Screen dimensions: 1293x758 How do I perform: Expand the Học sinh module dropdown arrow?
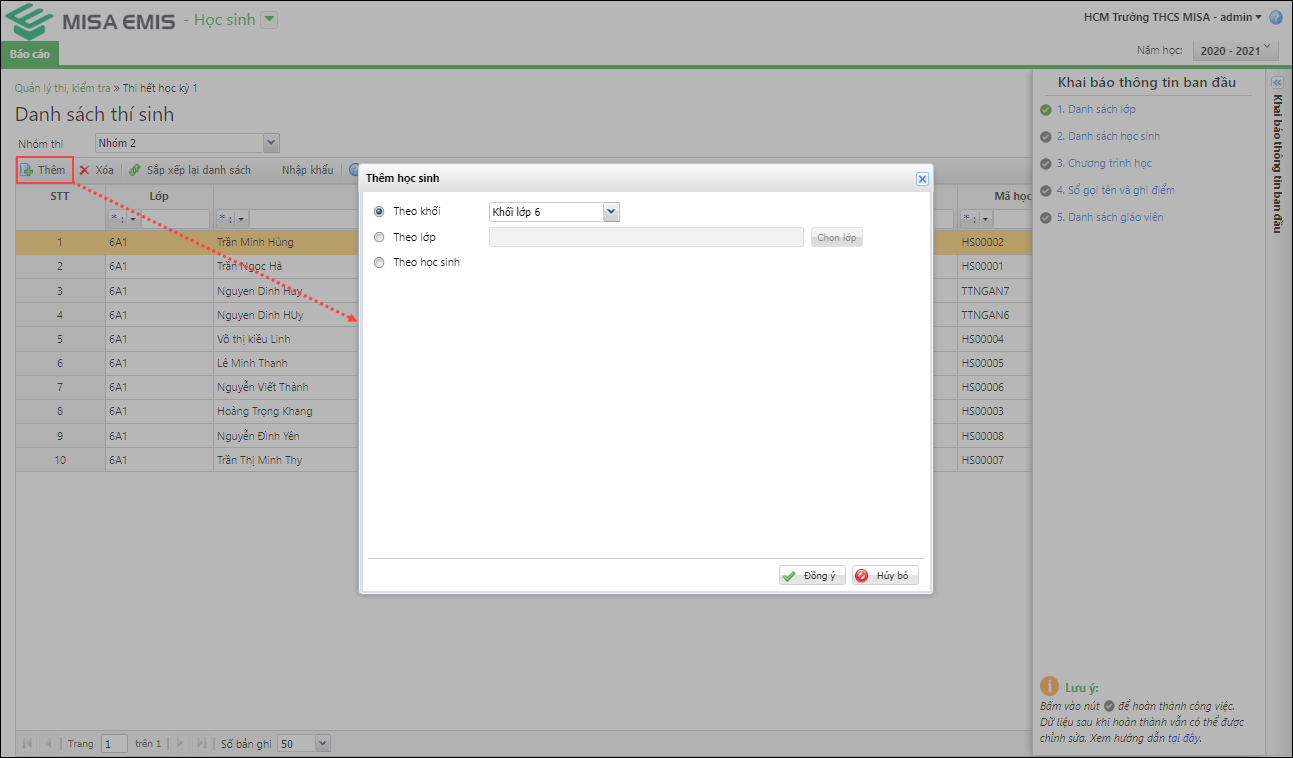click(269, 20)
